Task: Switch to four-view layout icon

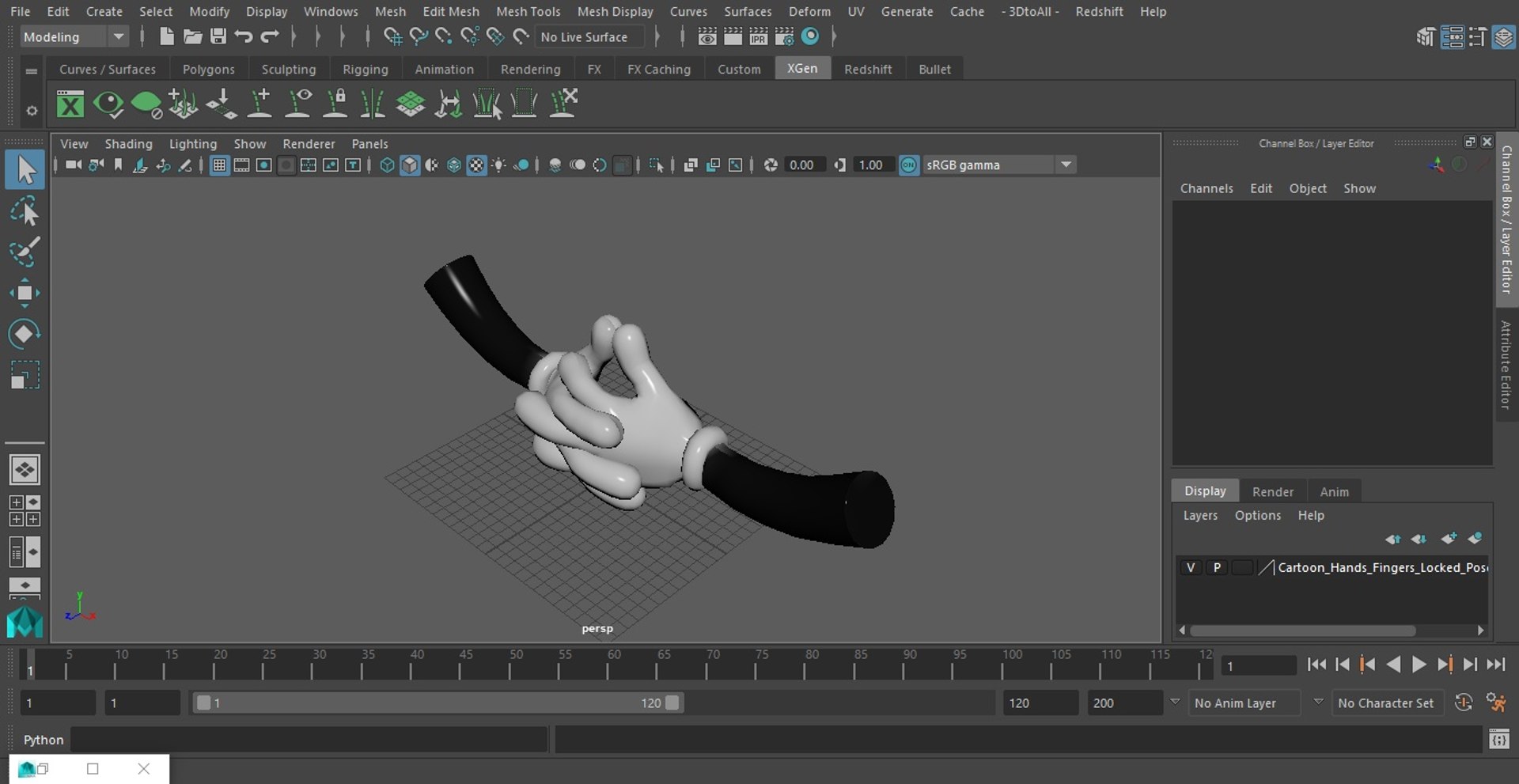Action: pos(25,511)
